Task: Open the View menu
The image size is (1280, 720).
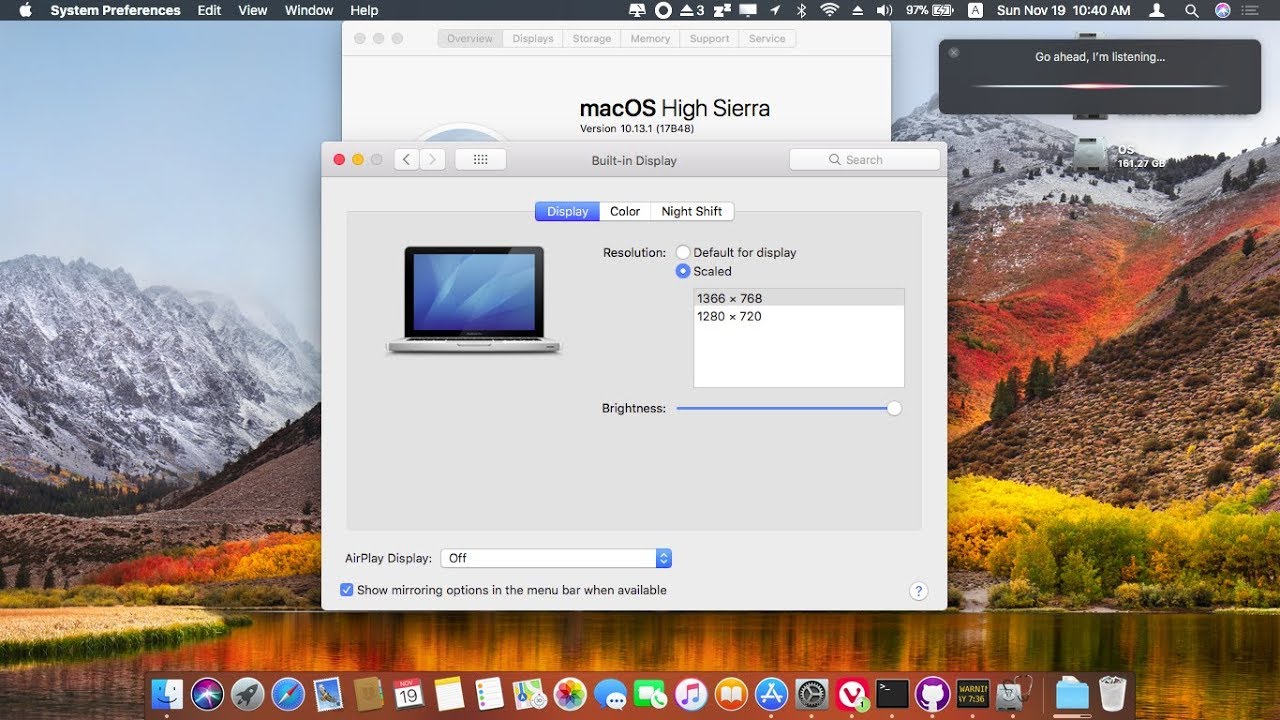Action: (253, 10)
